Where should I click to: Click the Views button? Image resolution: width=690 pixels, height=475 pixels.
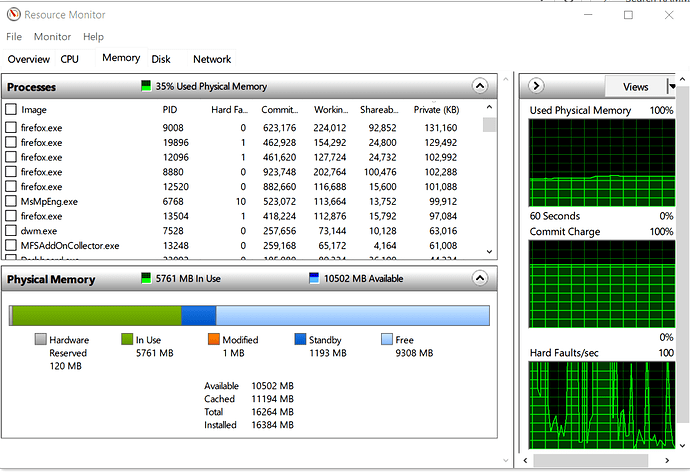click(635, 87)
